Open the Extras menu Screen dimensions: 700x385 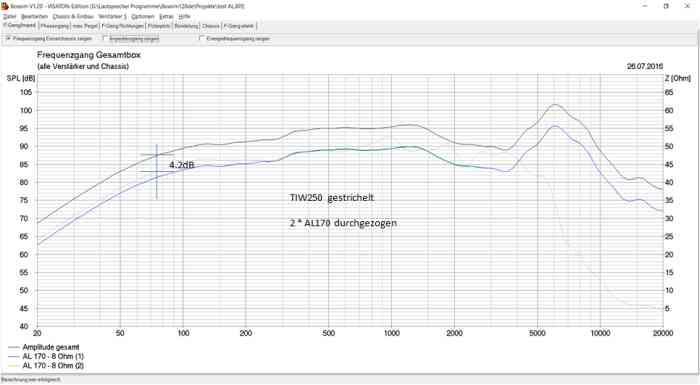pos(166,17)
